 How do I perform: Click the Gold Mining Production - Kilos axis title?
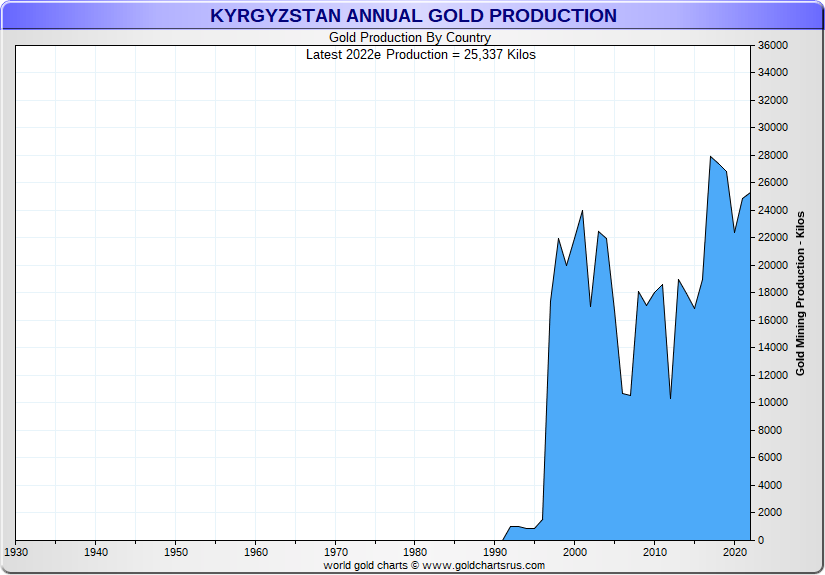(x=800, y=292)
